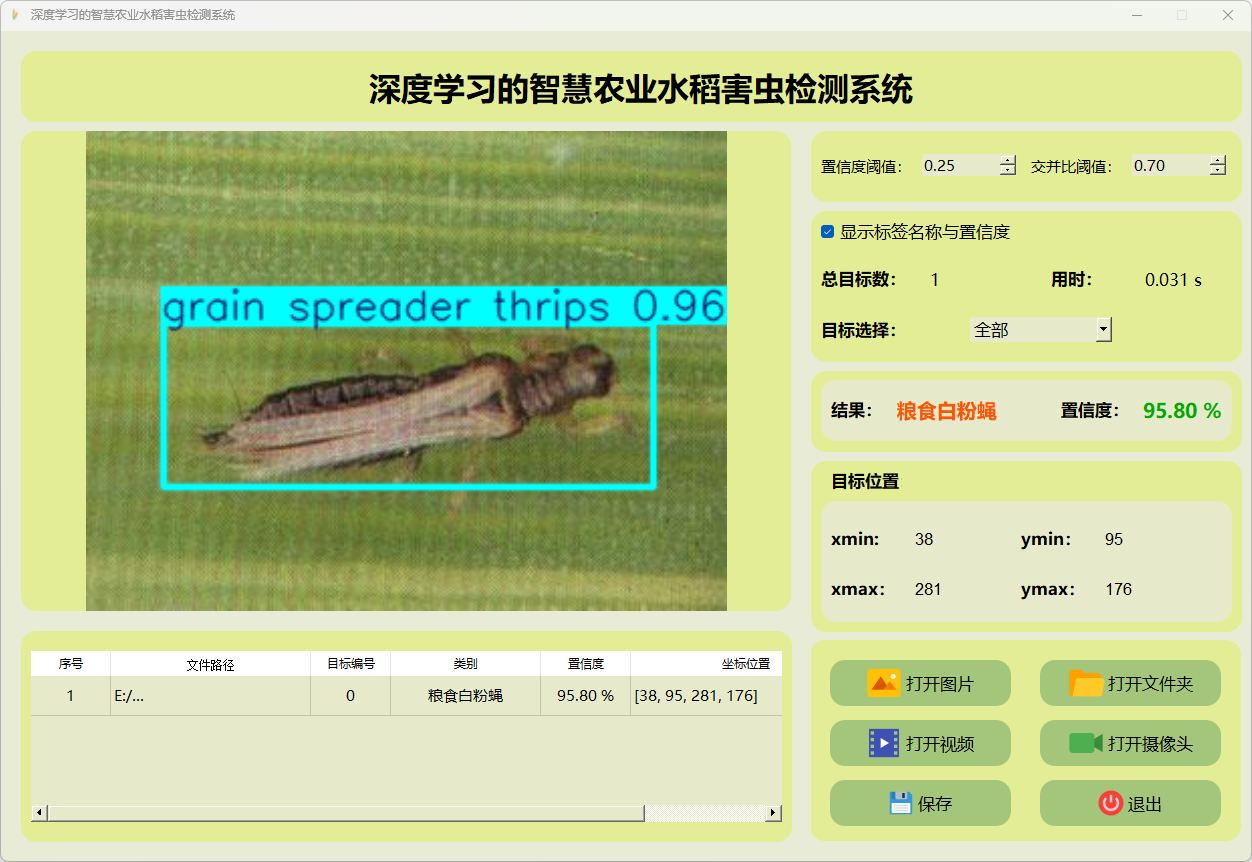Click the ymin value 95
Image resolution: width=1252 pixels, height=862 pixels.
[x=1114, y=540]
